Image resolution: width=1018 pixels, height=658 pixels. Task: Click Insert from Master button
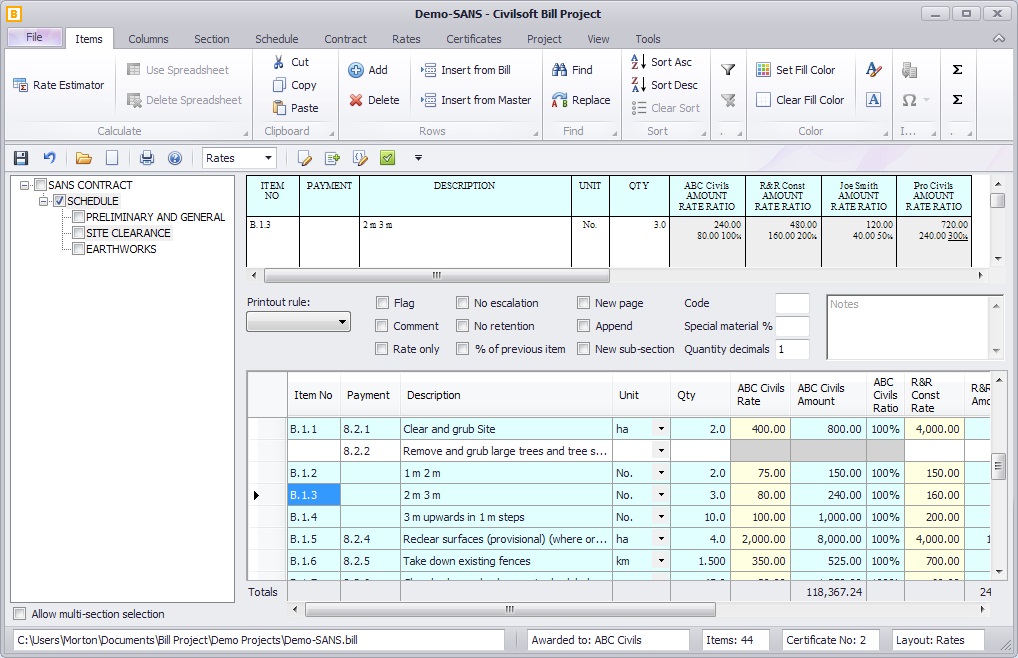pos(476,100)
